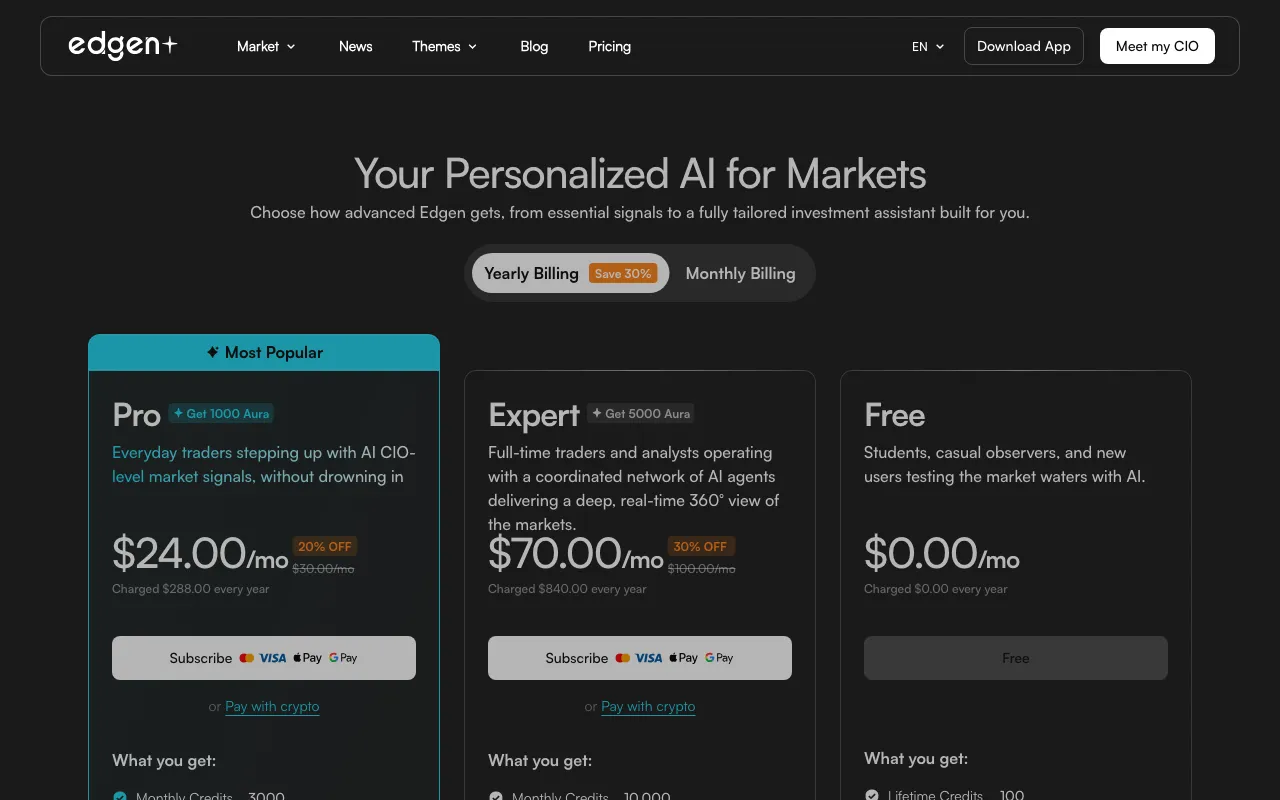Open the EN language selector

pyautogui.click(x=928, y=46)
